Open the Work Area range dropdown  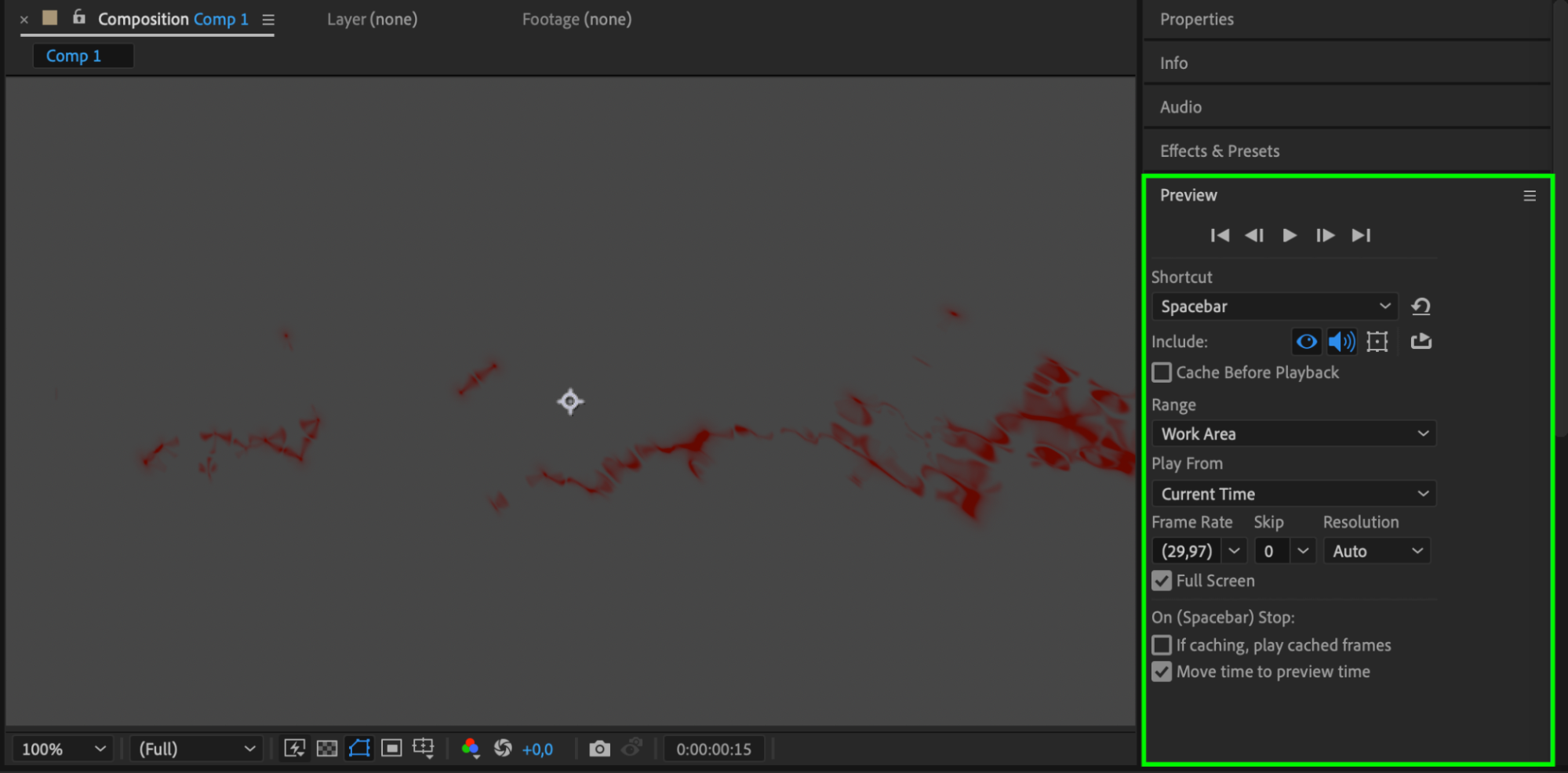1293,434
